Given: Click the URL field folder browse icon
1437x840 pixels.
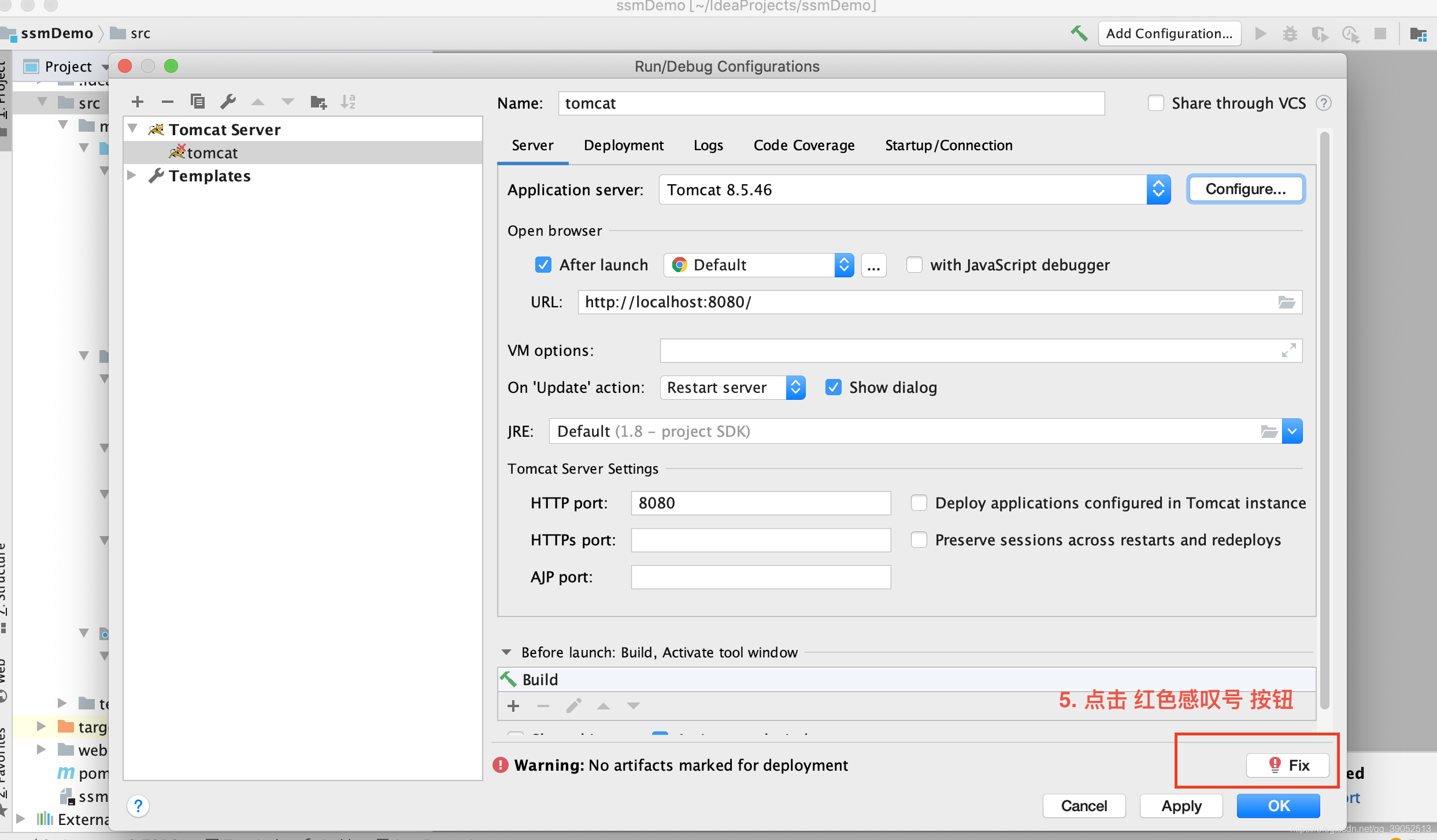Looking at the screenshot, I should click(x=1286, y=302).
